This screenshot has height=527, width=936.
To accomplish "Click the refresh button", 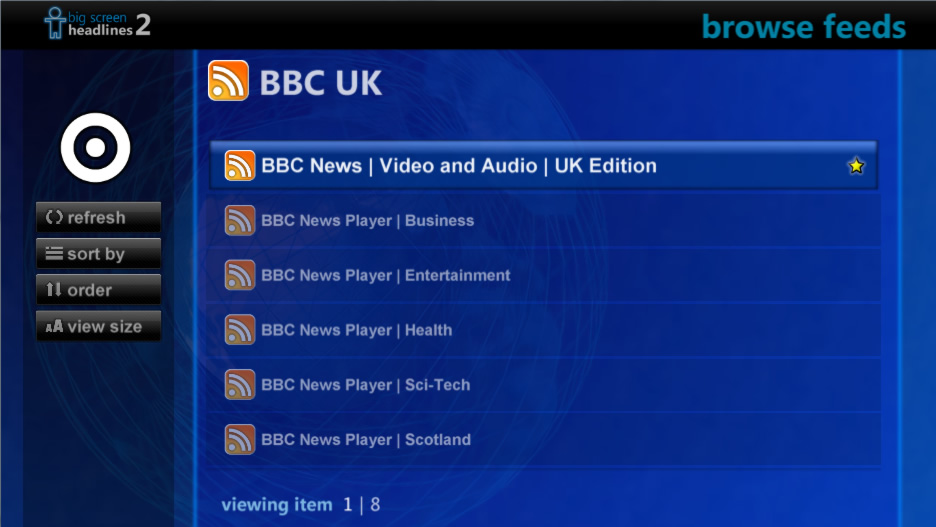I will coord(98,217).
